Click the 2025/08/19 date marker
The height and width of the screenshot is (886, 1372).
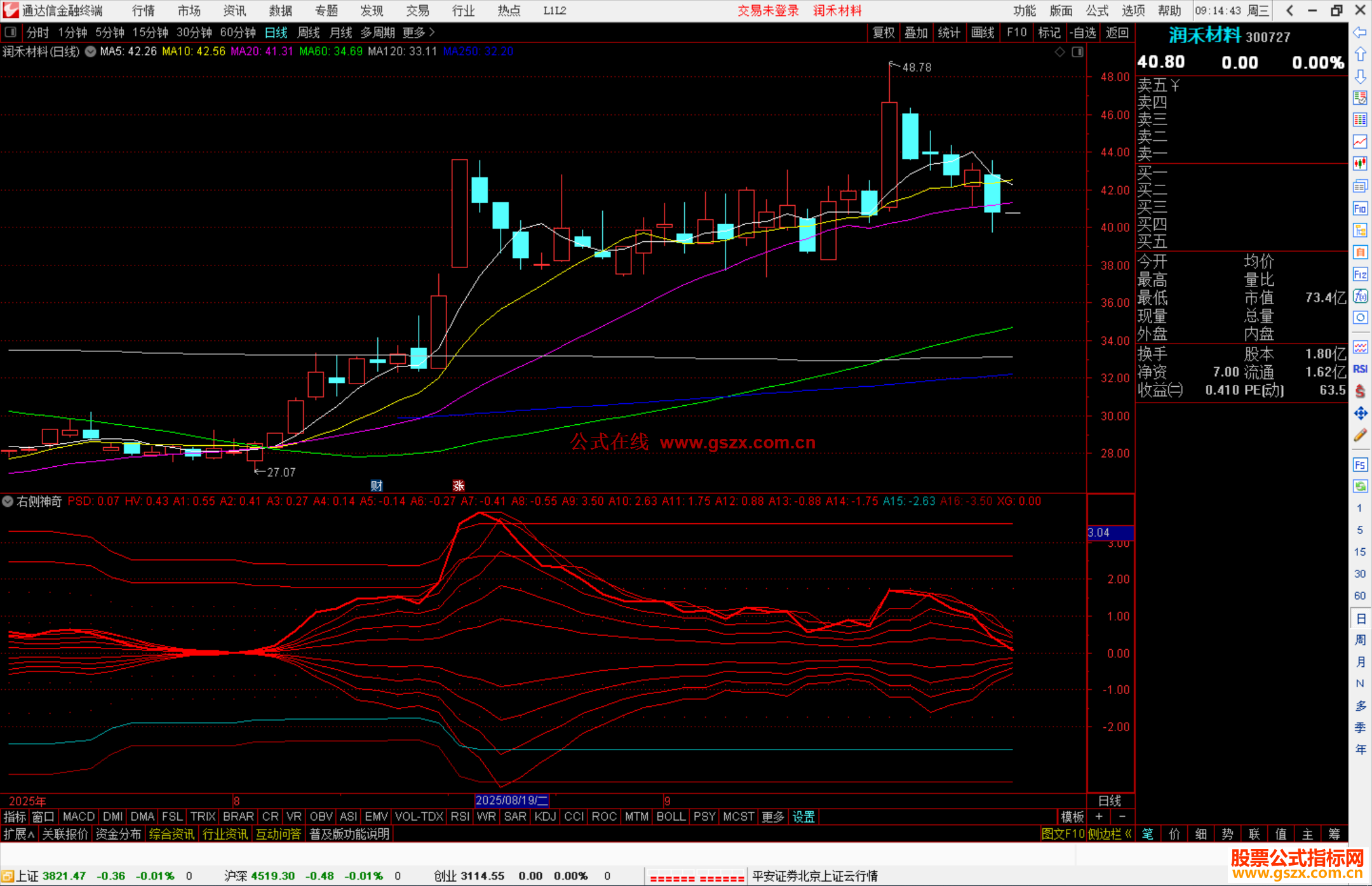coord(512,800)
